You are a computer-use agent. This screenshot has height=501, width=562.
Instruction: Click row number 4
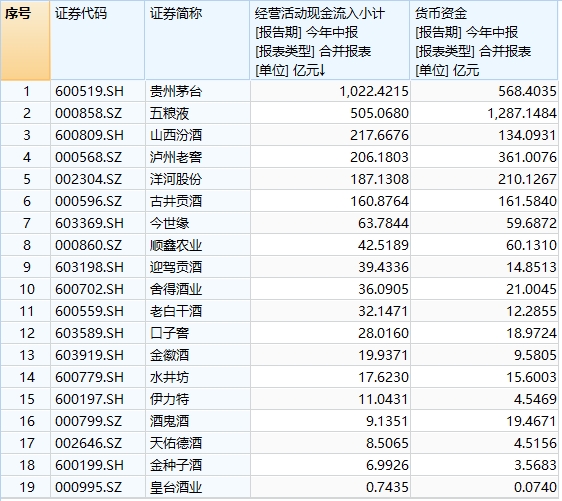[x=27, y=157]
